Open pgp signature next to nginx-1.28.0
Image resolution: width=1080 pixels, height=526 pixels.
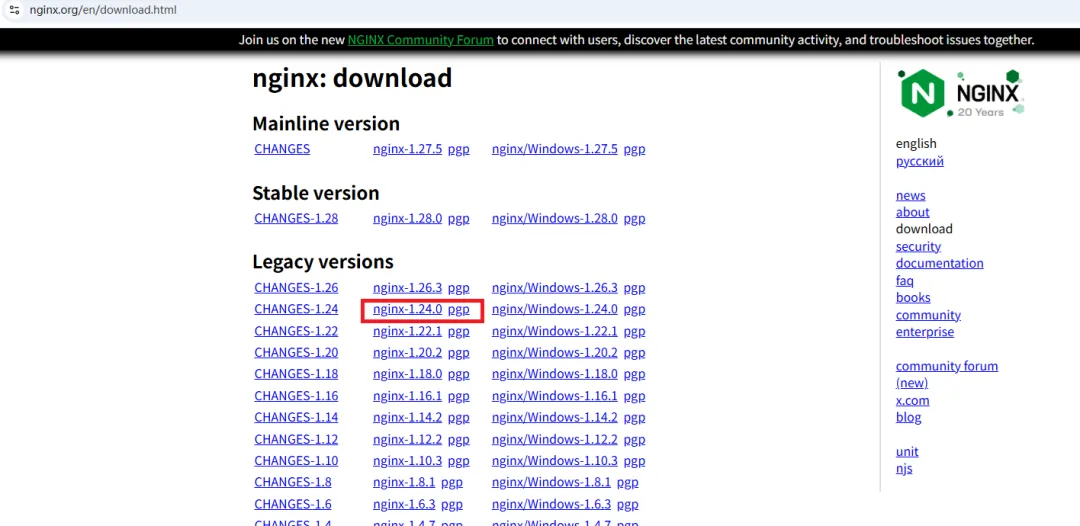459,218
